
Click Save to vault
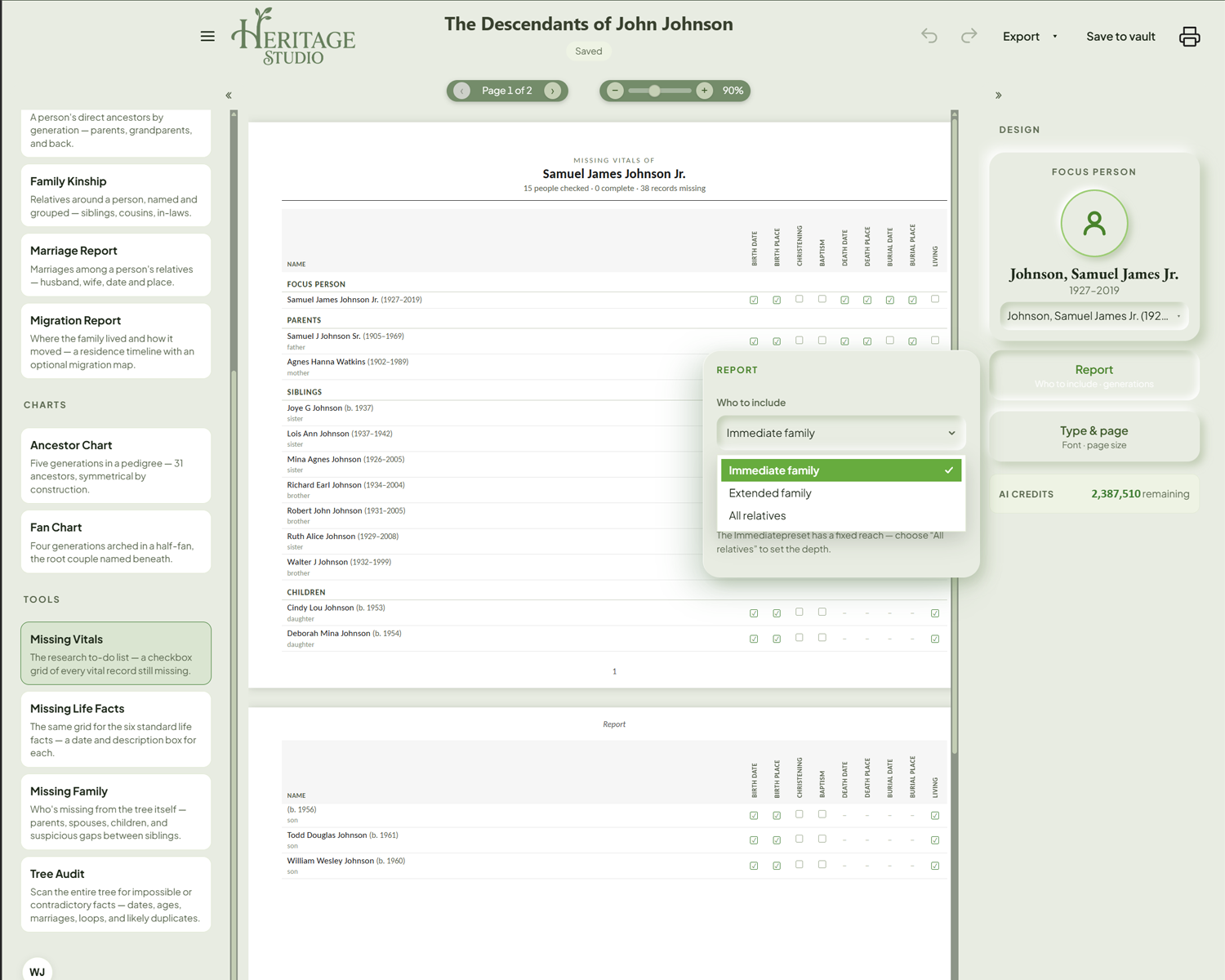pyautogui.click(x=1120, y=36)
